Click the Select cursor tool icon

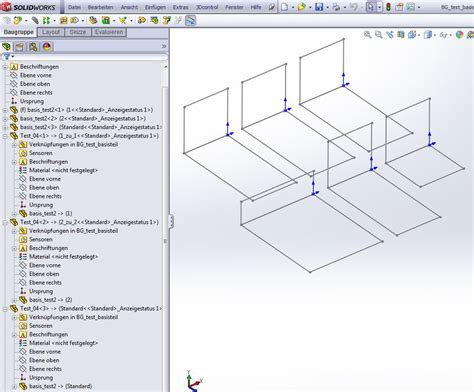pos(370,7)
